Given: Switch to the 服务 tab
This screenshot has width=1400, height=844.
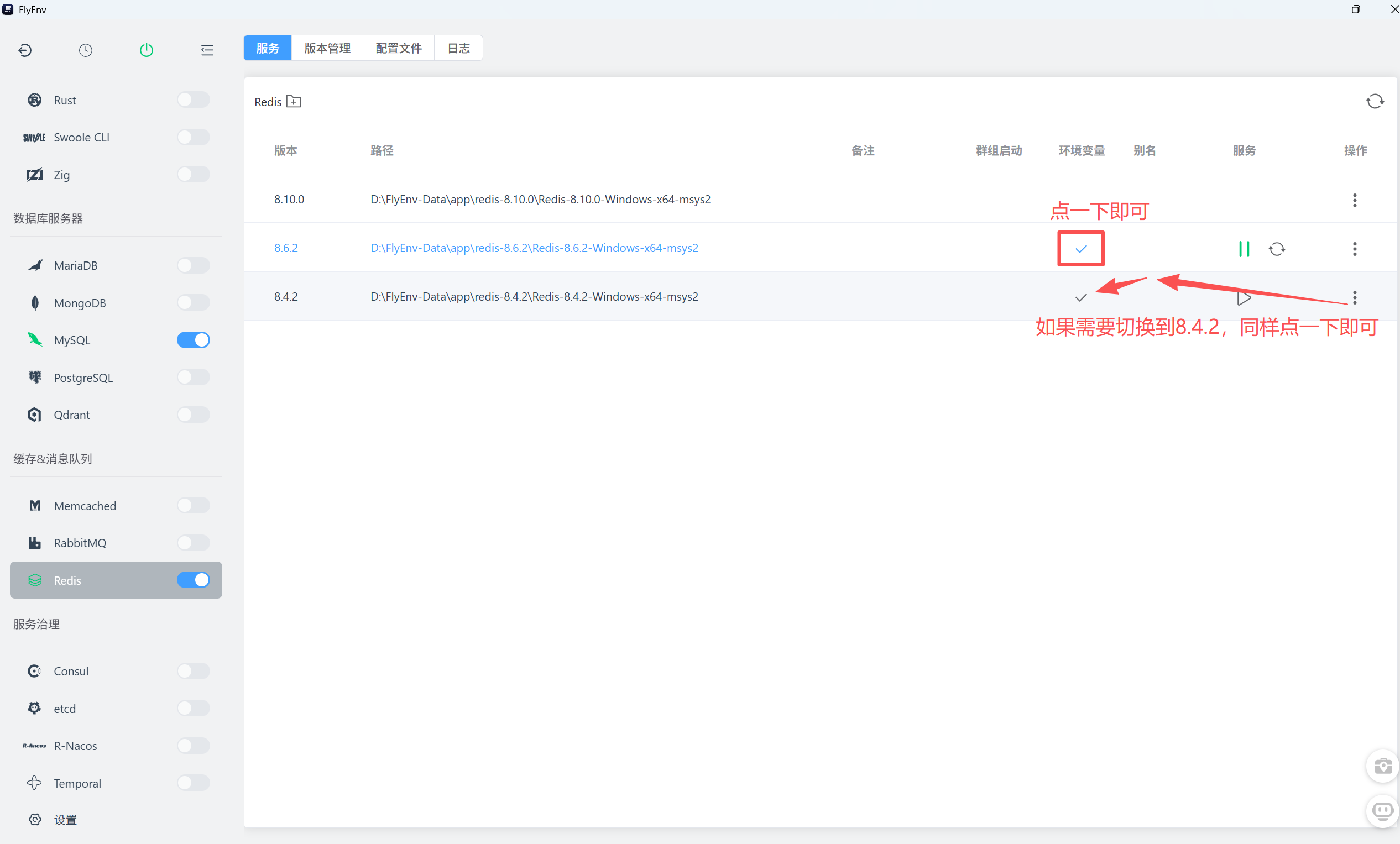Looking at the screenshot, I should [268, 48].
